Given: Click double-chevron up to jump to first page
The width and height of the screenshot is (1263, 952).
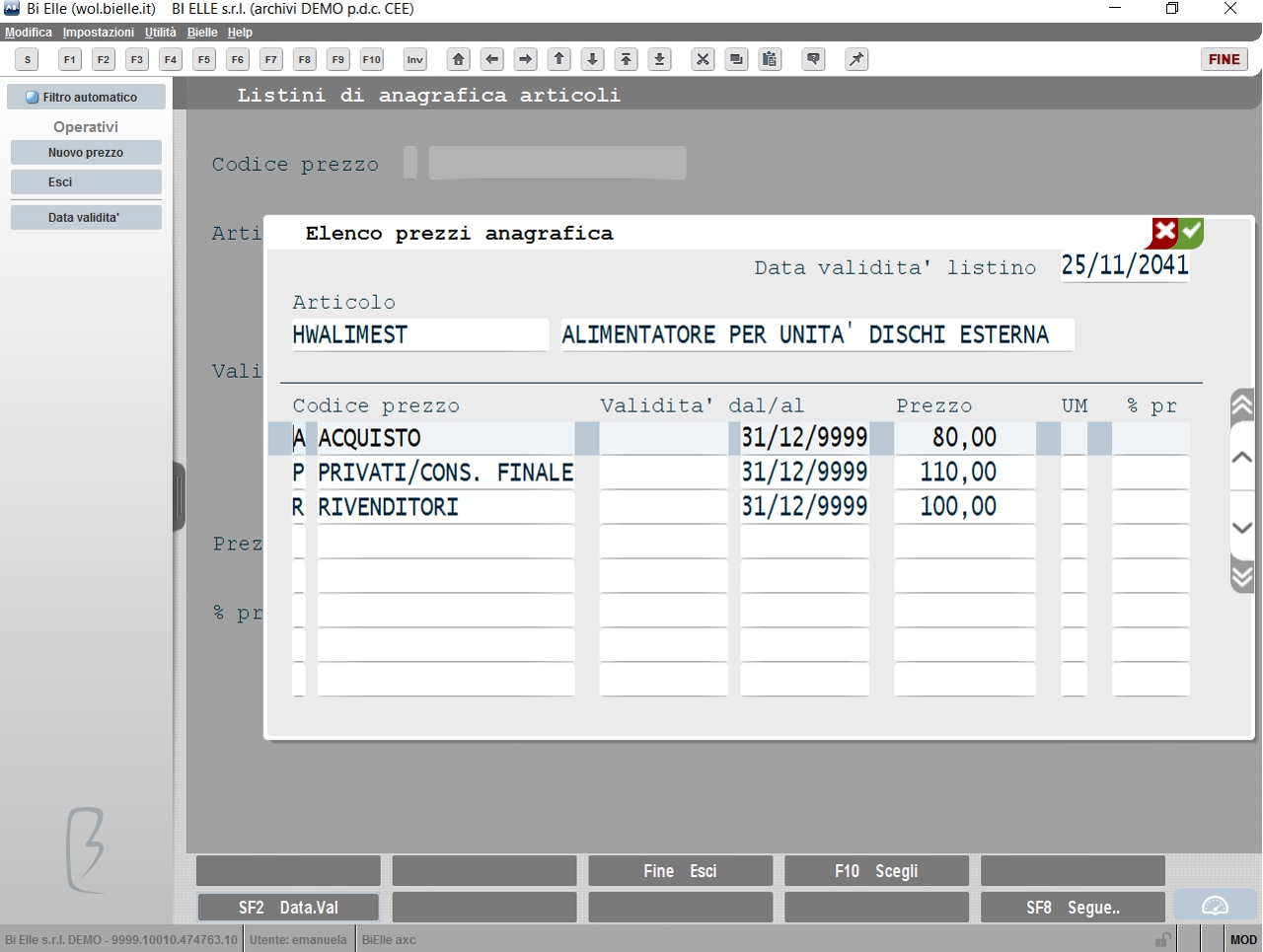Looking at the screenshot, I should (1242, 404).
